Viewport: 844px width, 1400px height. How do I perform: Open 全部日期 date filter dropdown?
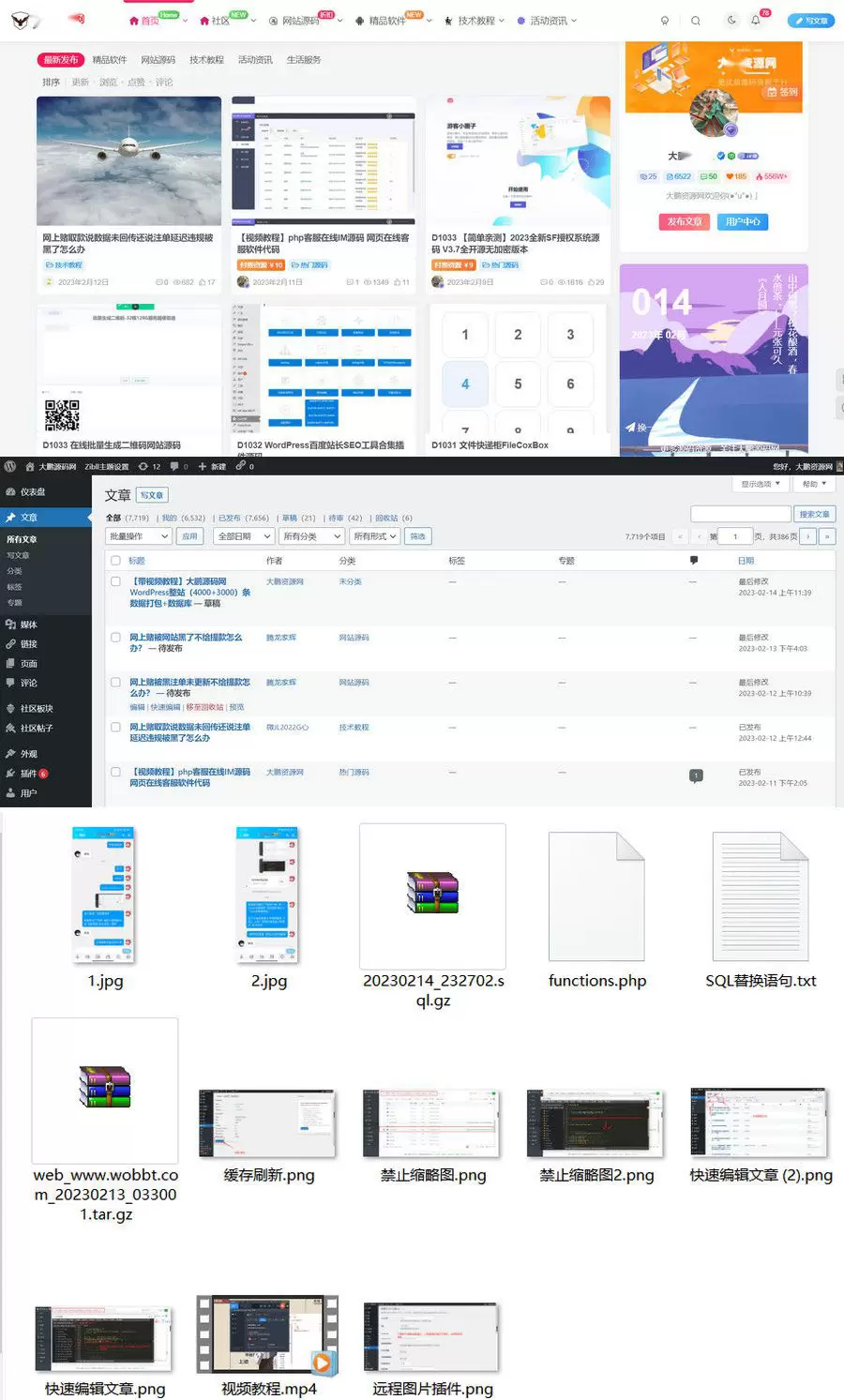click(244, 536)
